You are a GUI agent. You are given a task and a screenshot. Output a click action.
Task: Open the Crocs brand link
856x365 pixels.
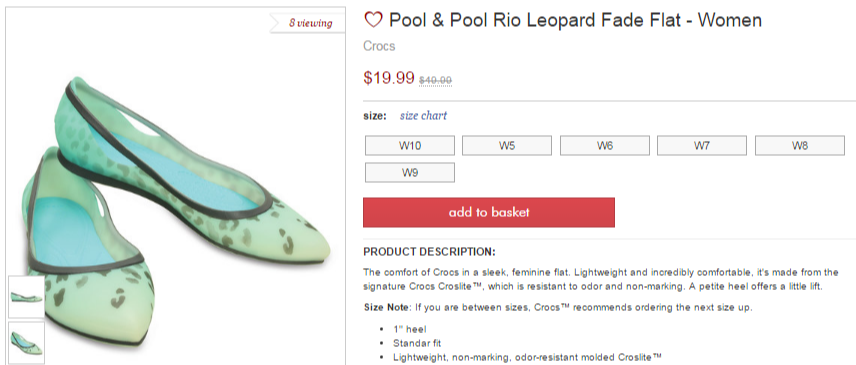(x=379, y=46)
